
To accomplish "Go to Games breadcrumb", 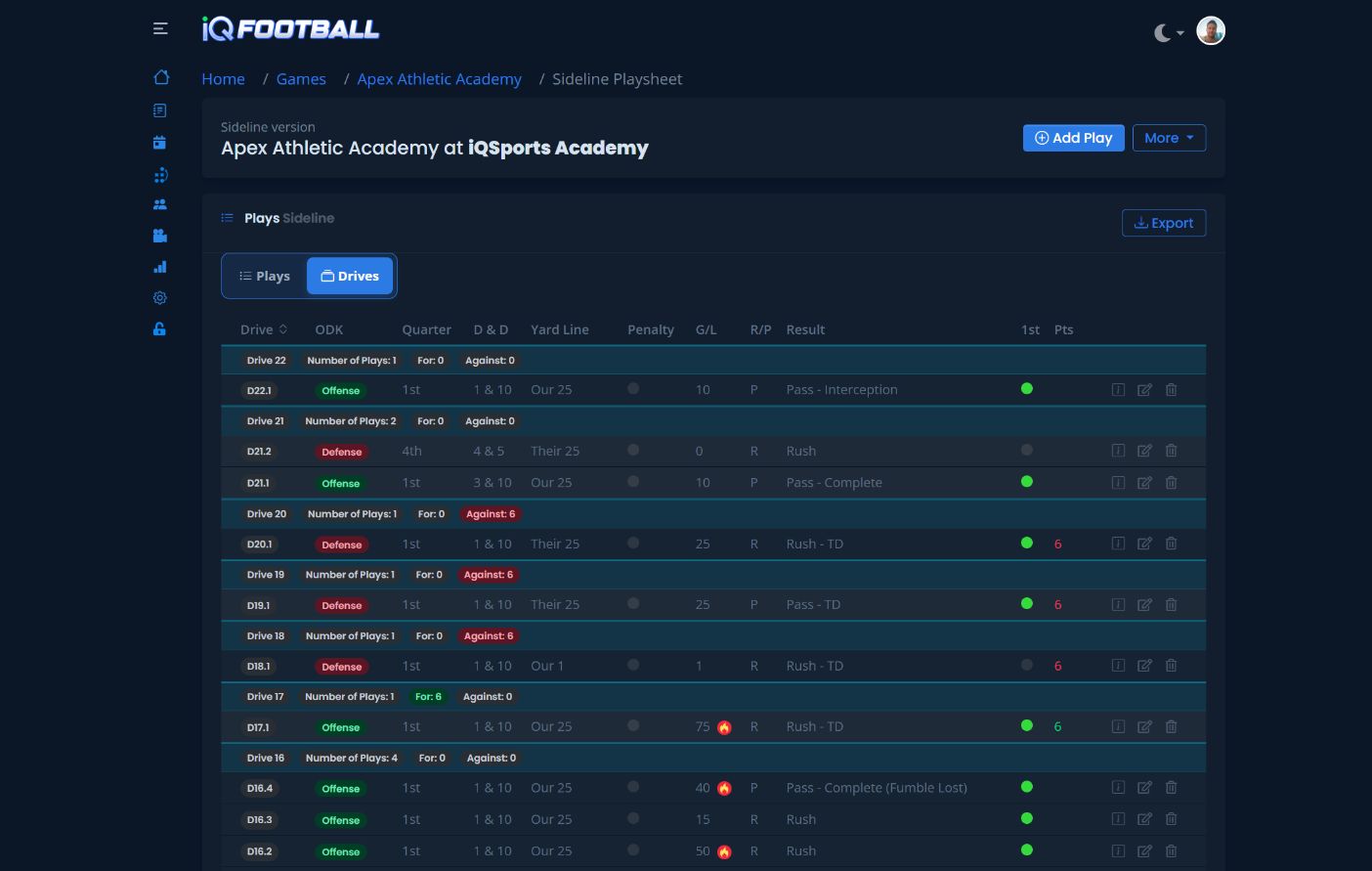I will [x=301, y=79].
